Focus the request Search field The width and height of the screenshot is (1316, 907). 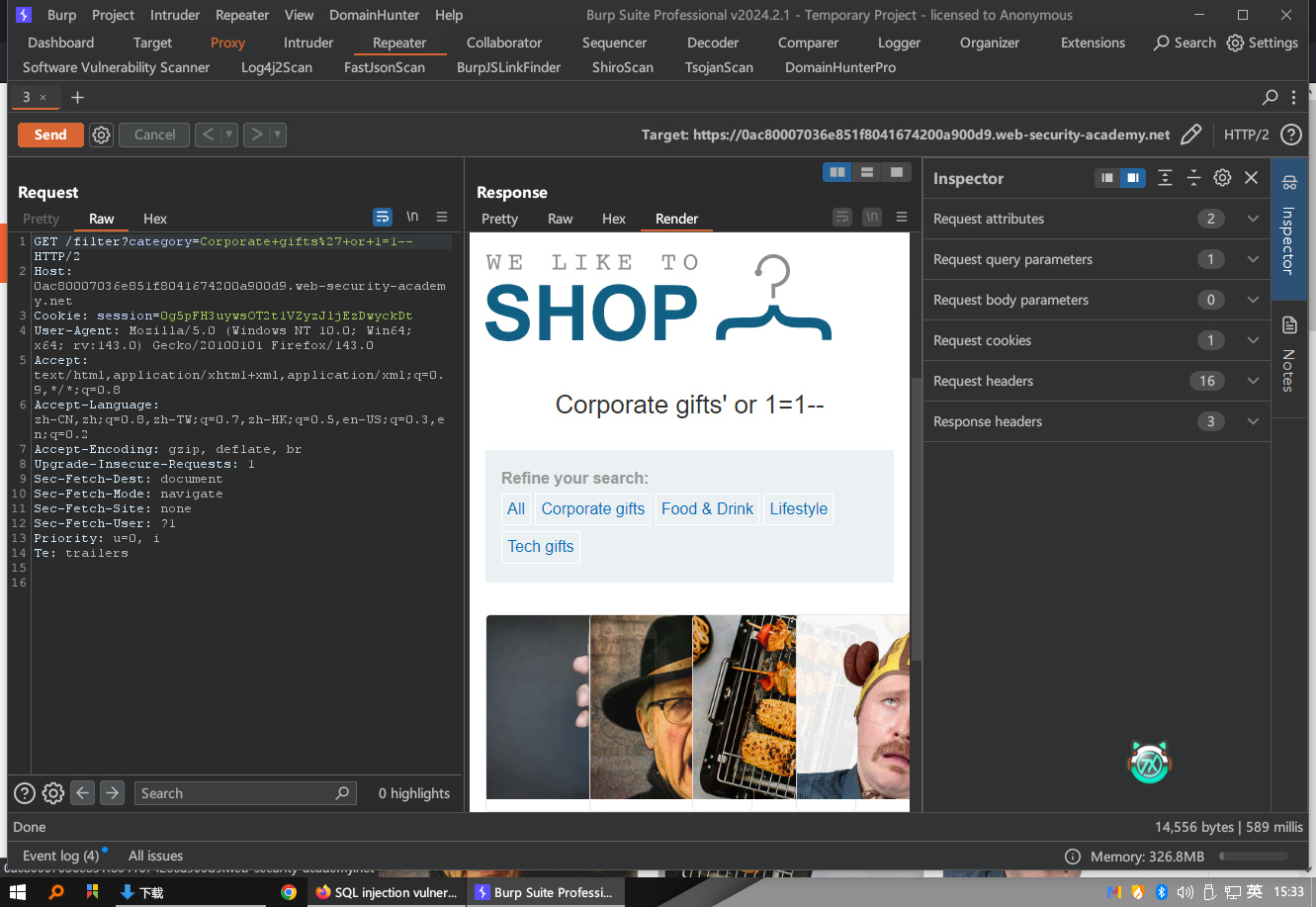point(245,793)
